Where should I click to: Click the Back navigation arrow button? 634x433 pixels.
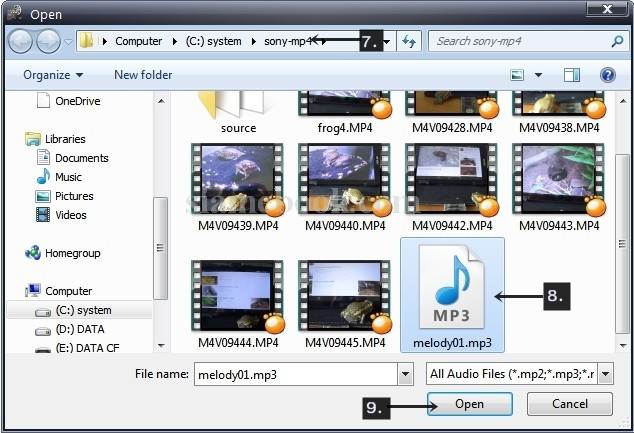pos(20,41)
